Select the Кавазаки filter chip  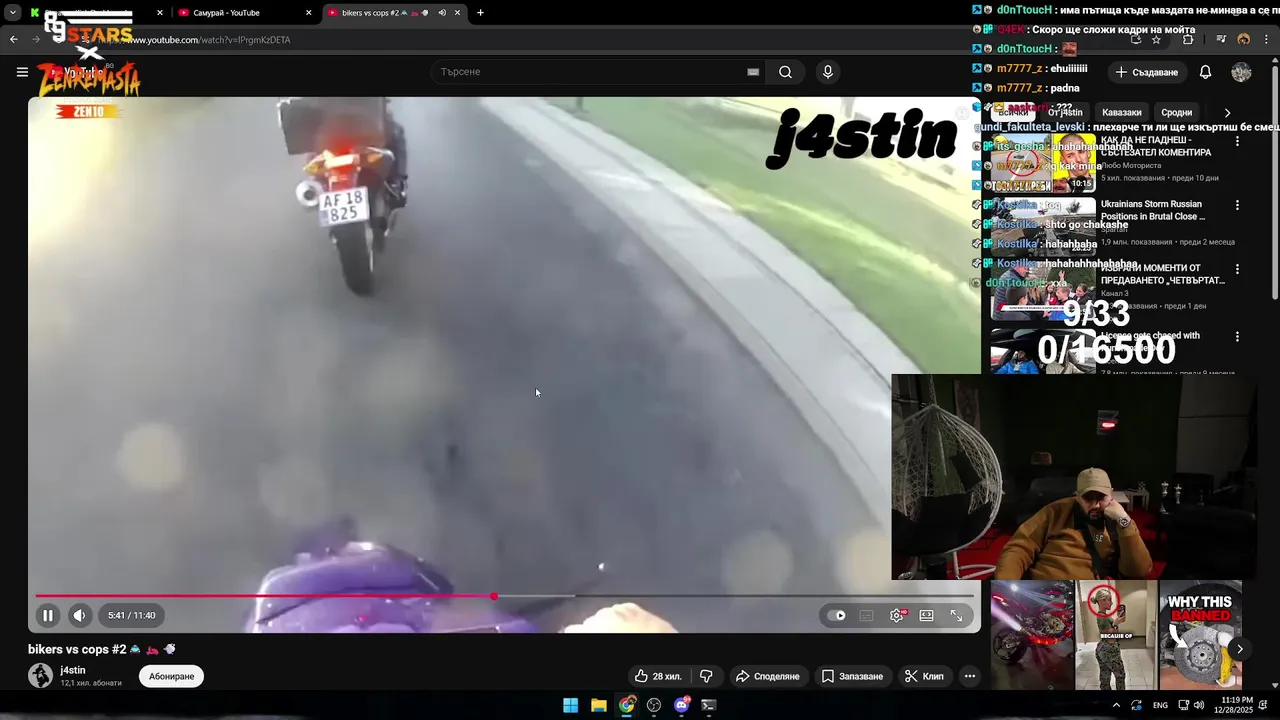(x=1121, y=113)
